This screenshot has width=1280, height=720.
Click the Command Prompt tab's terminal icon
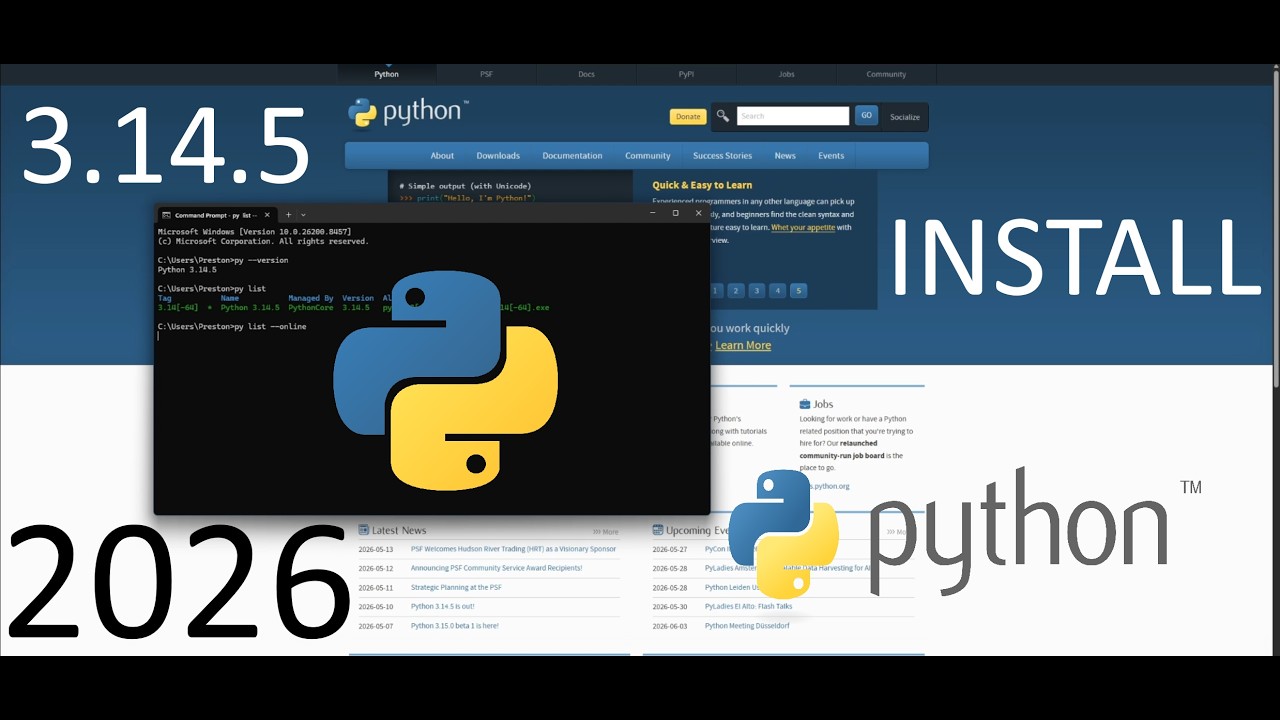click(x=166, y=215)
